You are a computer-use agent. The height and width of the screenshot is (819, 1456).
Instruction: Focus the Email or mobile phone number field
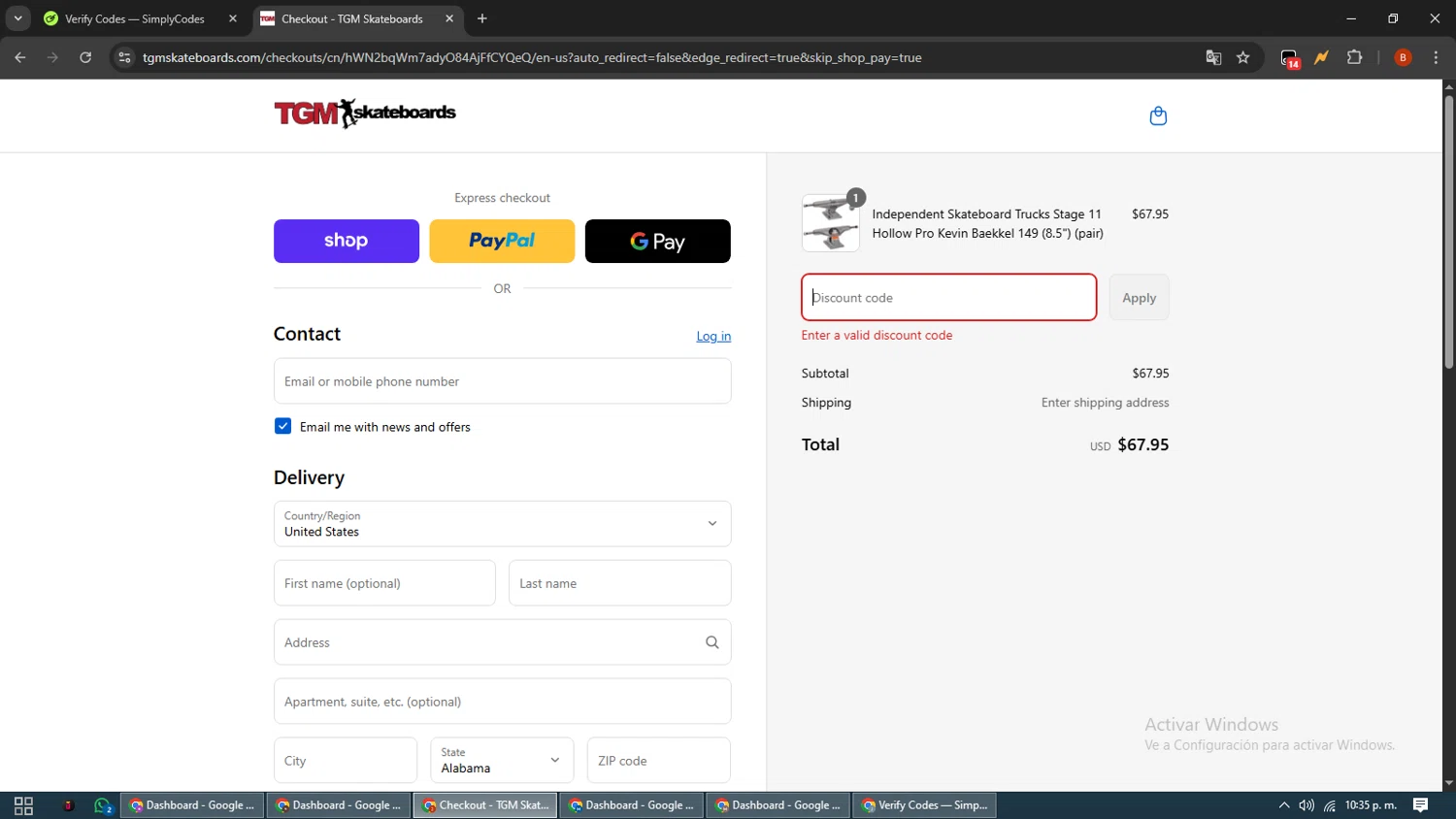coord(503,381)
